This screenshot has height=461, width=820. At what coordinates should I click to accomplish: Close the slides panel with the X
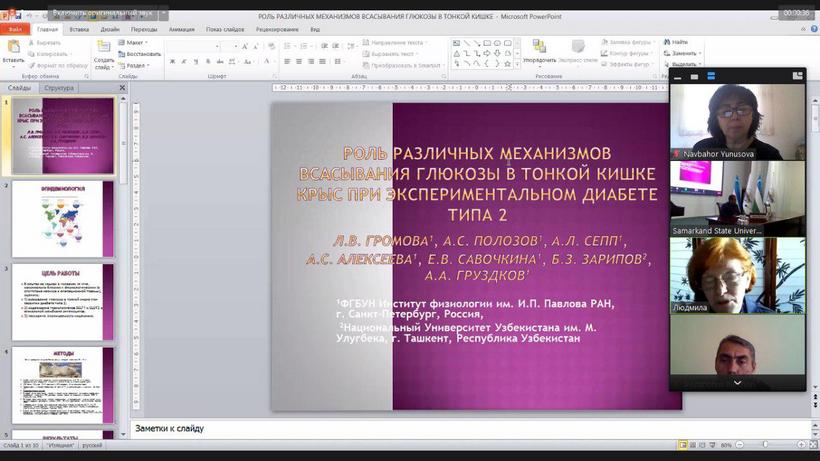pyautogui.click(x=122, y=88)
